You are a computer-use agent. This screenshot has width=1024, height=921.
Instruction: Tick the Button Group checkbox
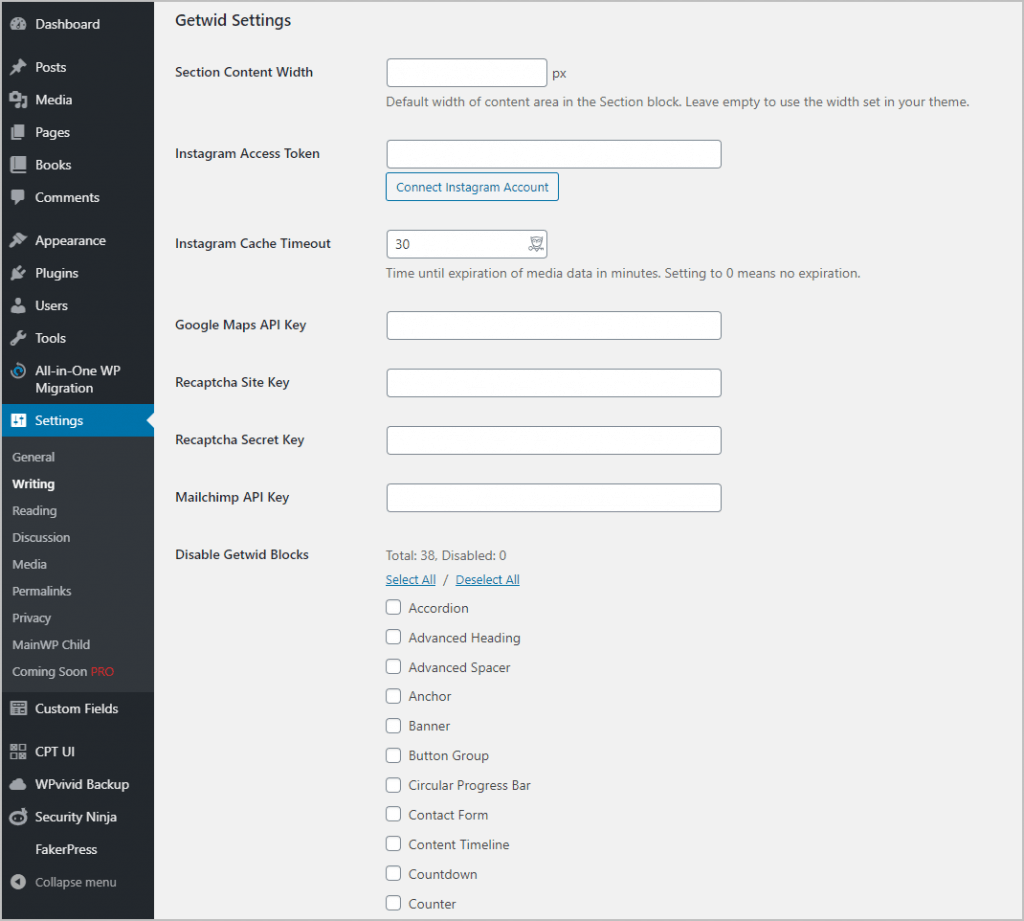click(393, 756)
